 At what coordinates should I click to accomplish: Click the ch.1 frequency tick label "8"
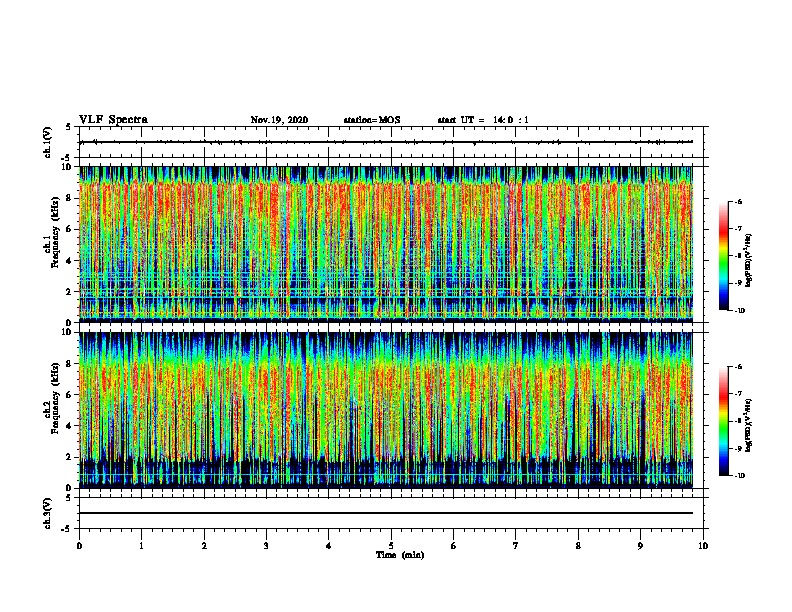(69, 198)
